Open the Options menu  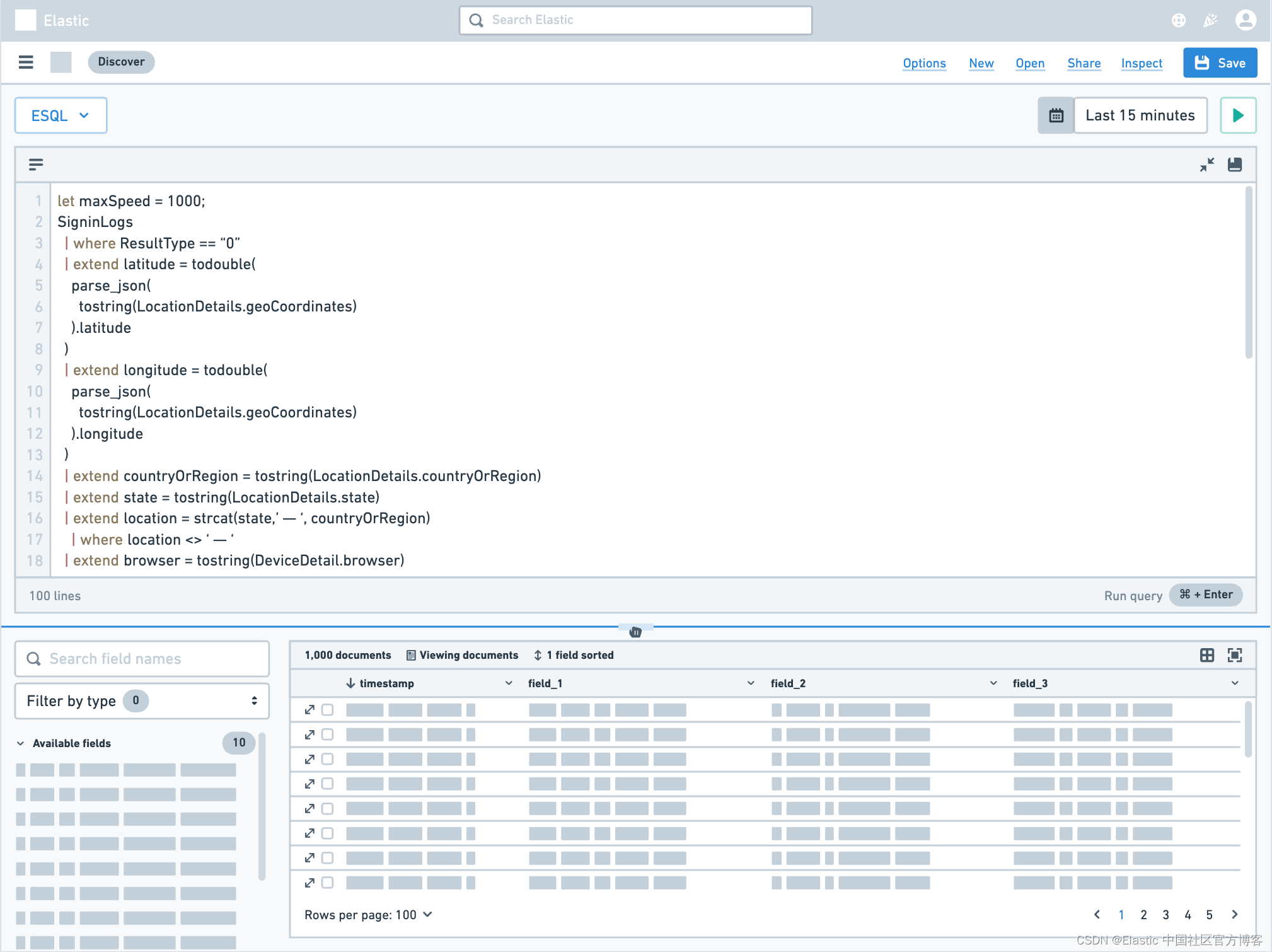pos(923,63)
